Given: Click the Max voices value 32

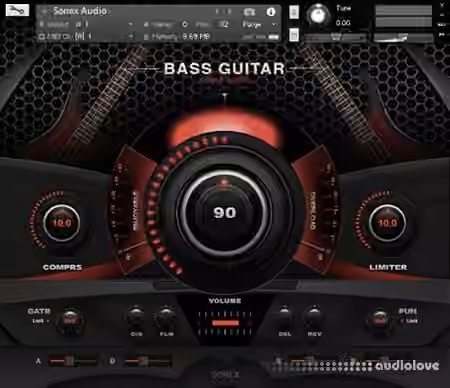Looking at the screenshot, I should [223, 24].
